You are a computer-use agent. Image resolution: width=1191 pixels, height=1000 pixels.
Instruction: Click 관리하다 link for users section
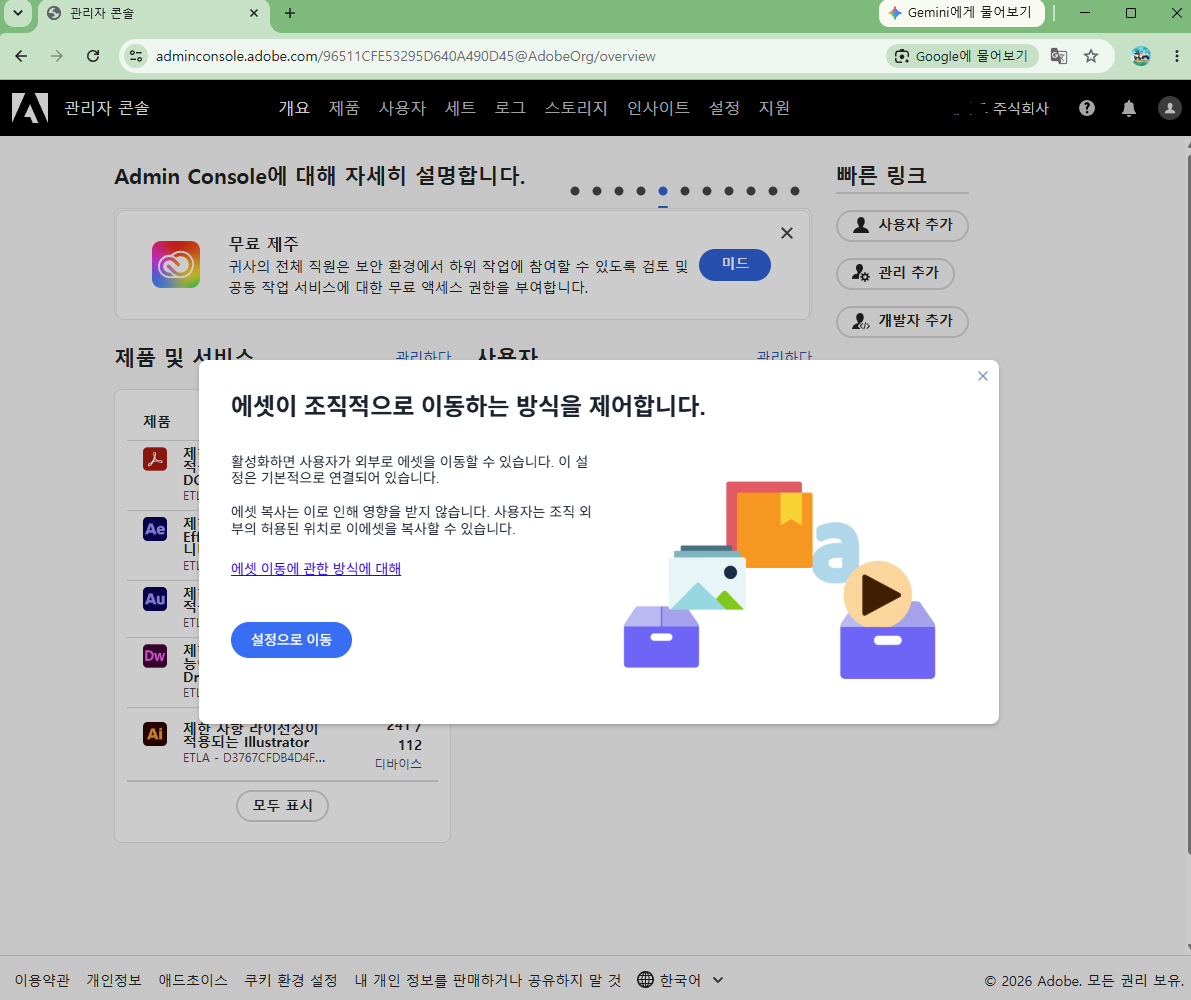[784, 356]
